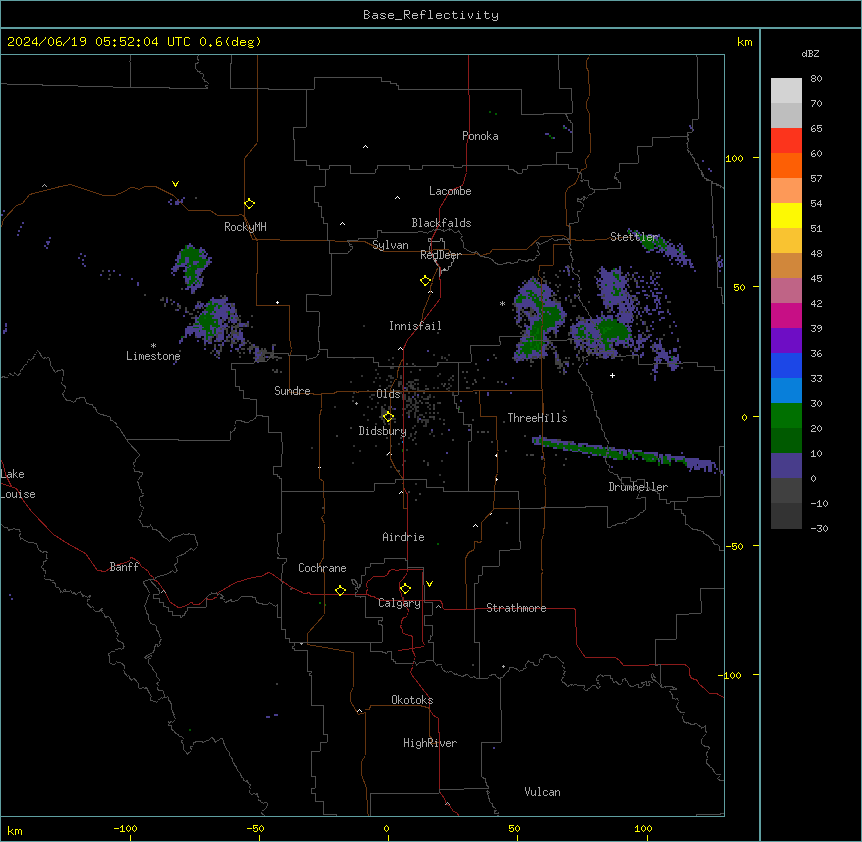Click the blue 36 dBZ legend swatch
The height and width of the screenshot is (842, 862).
pos(786,365)
